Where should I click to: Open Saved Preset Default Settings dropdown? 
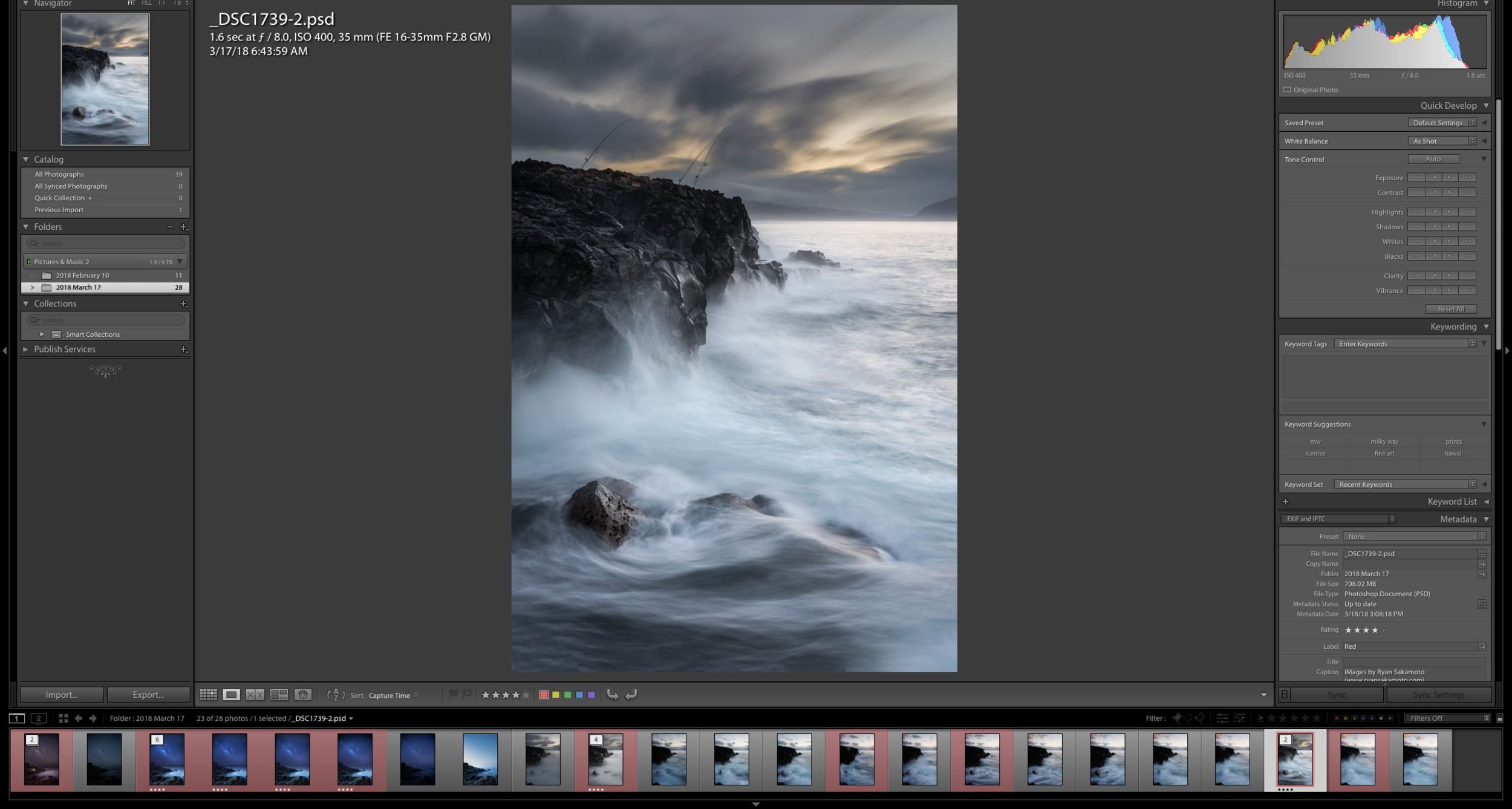click(1442, 123)
